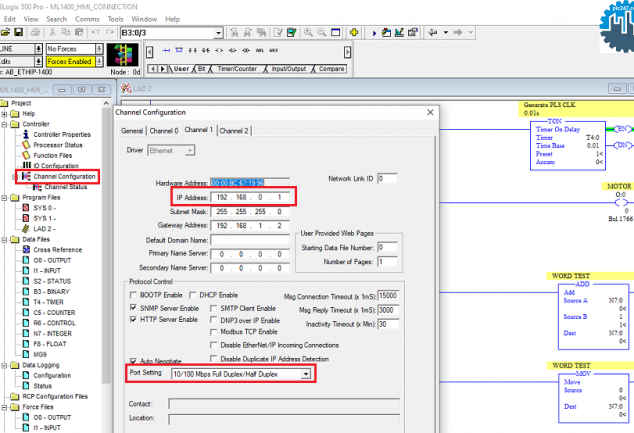Insert output unlatch coil instruction
The image size is (634, 433).
point(246,51)
